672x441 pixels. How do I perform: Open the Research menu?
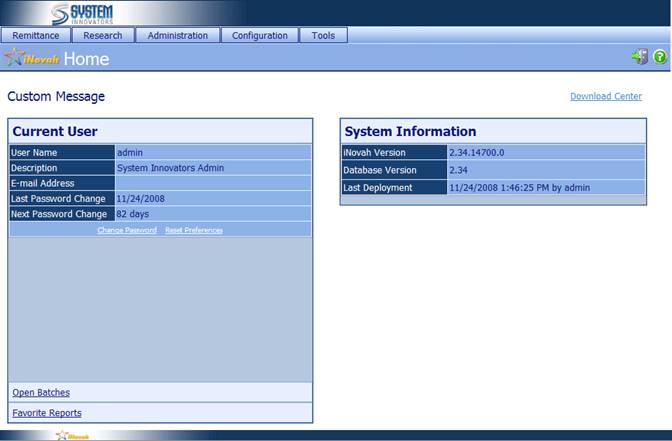[x=103, y=36]
